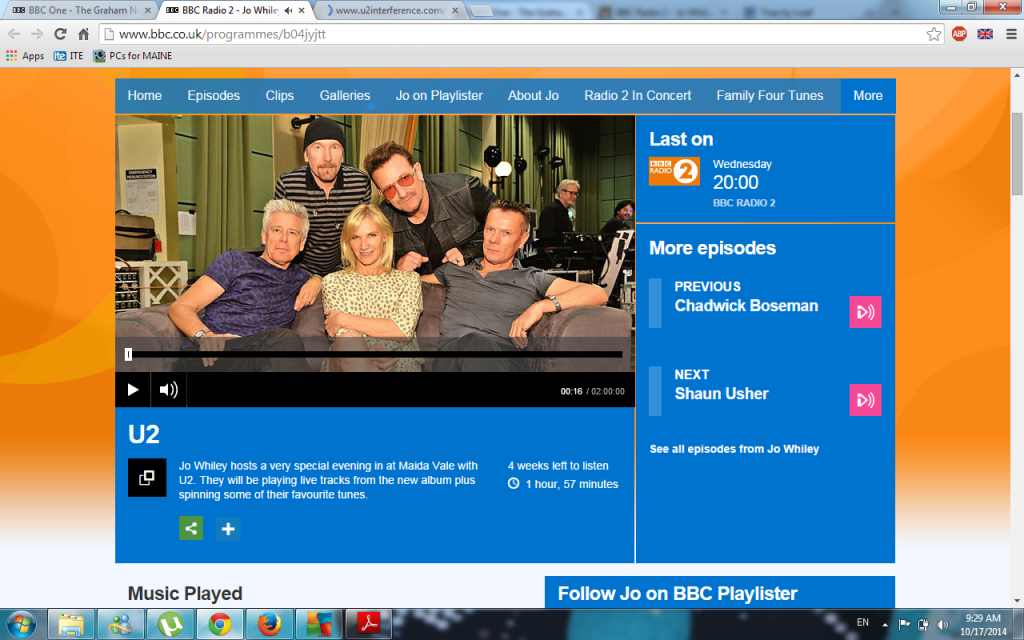The height and width of the screenshot is (640, 1024).
Task: Open File Explorer from taskbar
Action: 71,624
